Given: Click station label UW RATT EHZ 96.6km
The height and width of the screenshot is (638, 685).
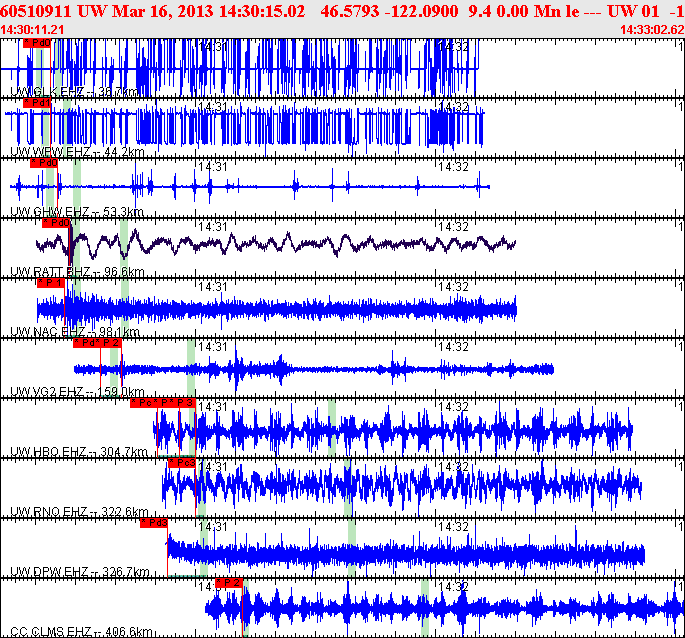Looking at the screenshot, I should (x=77, y=272).
